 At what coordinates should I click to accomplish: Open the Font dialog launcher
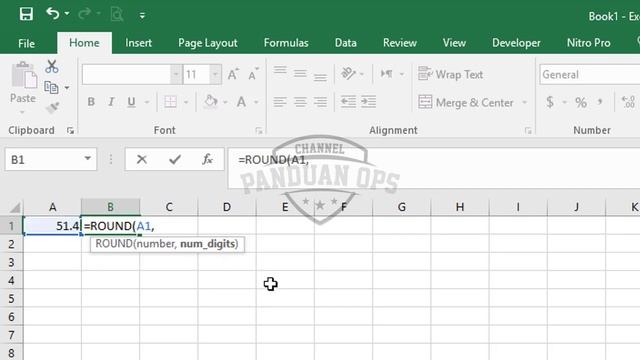(259, 131)
